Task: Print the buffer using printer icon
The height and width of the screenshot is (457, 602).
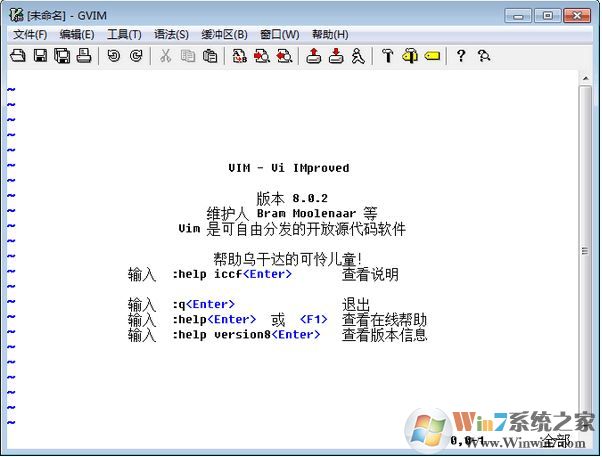Action: 84,56
